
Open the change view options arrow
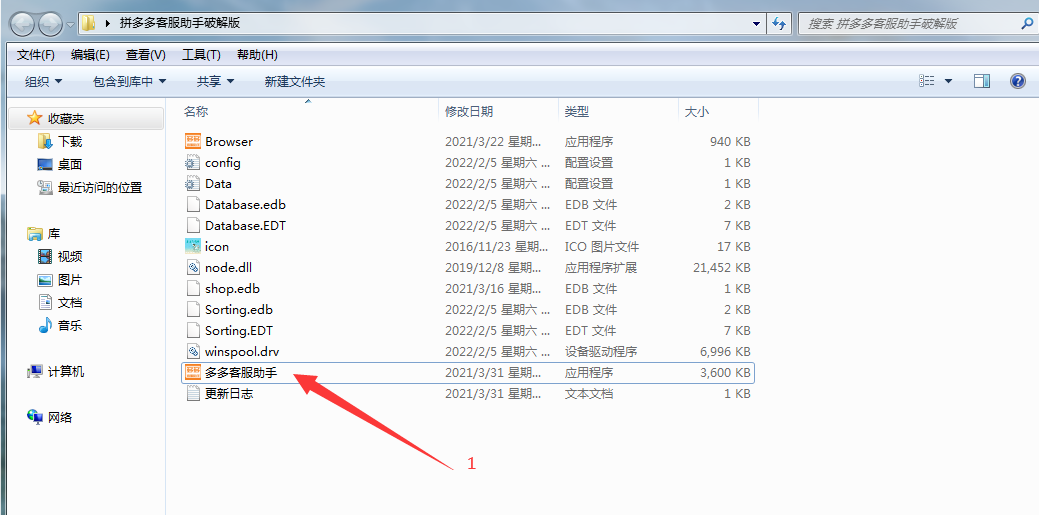(948, 81)
